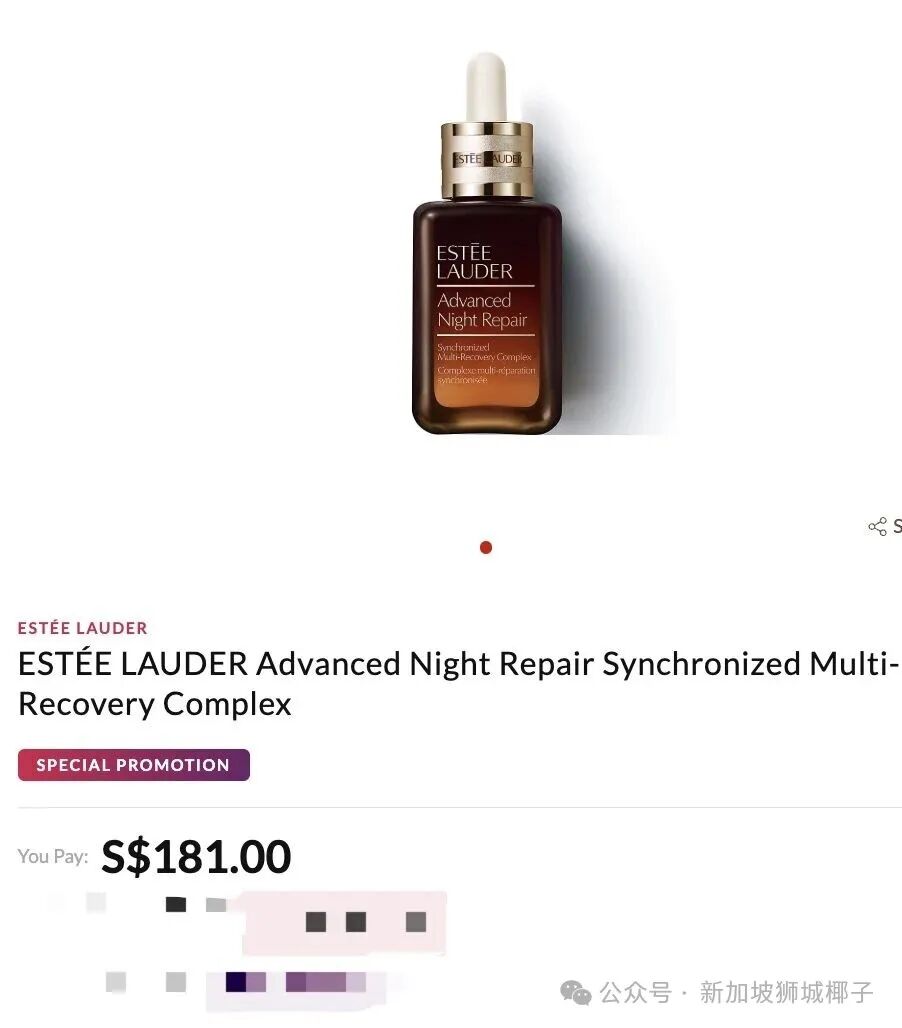The image size is (902, 1028).
Task: Open the Advanced Night Repair product title
Action: 458,684
